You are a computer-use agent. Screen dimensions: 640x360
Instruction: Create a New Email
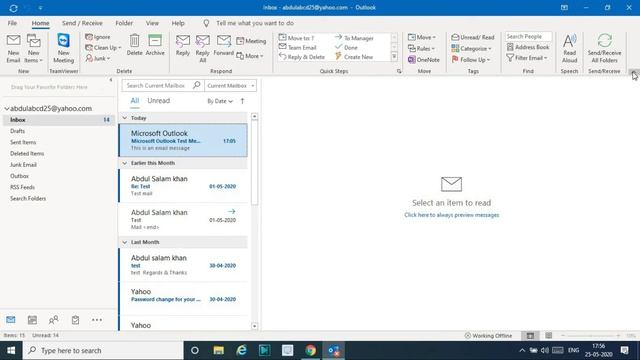point(13,49)
